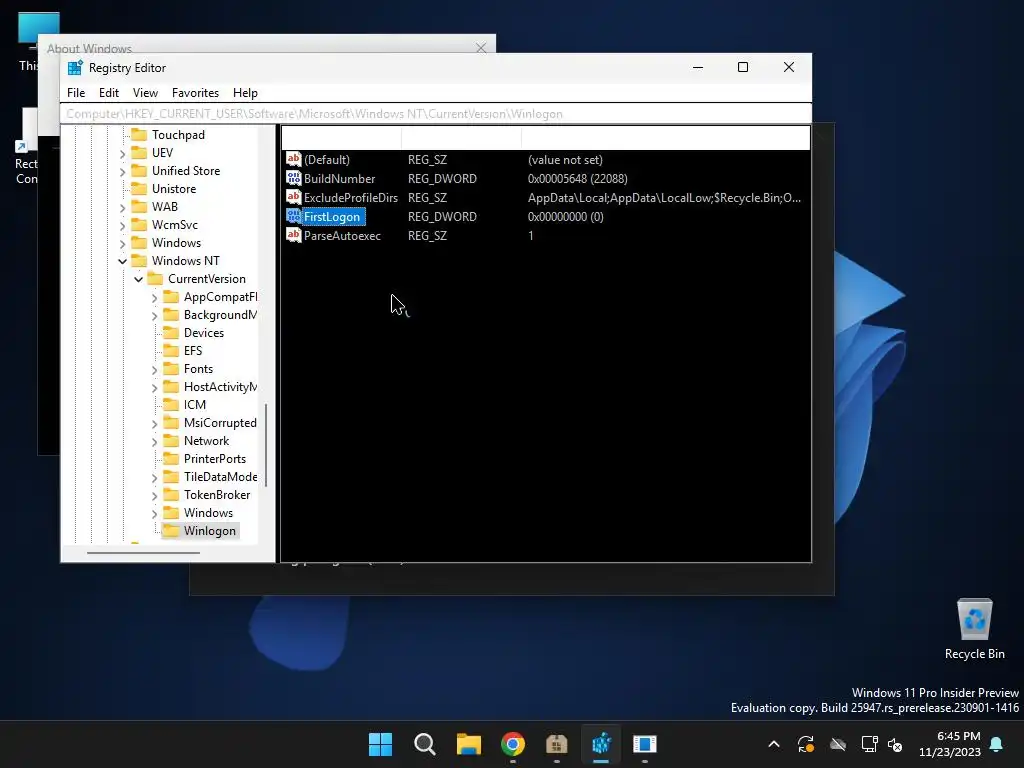Open the Help menu

coord(245,93)
